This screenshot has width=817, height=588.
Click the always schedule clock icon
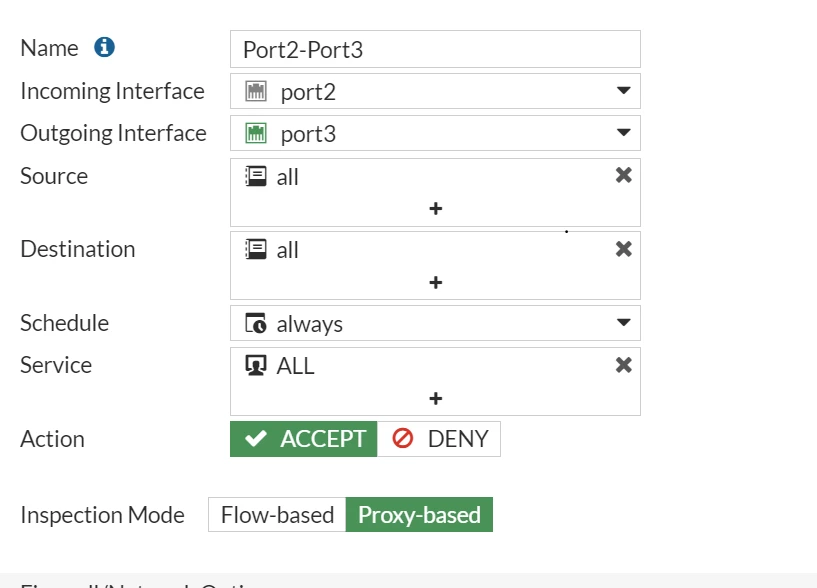pyautogui.click(x=256, y=323)
